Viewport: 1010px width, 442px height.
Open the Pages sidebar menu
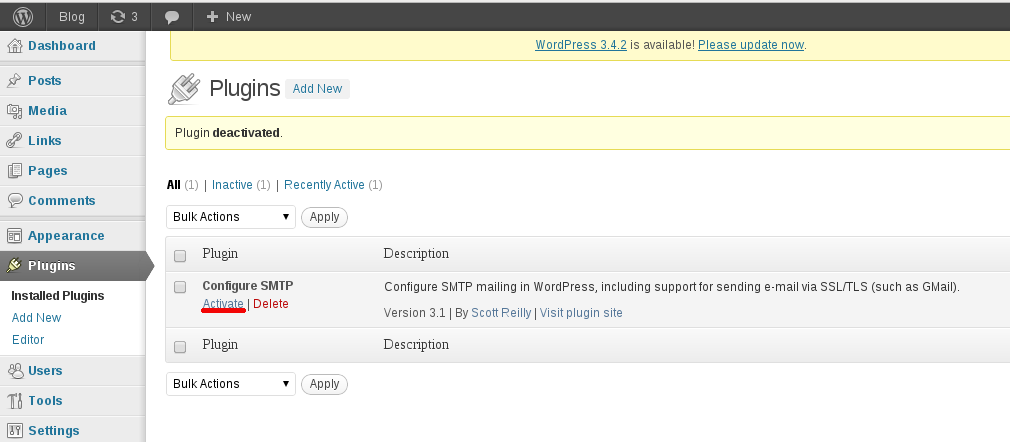(x=48, y=171)
